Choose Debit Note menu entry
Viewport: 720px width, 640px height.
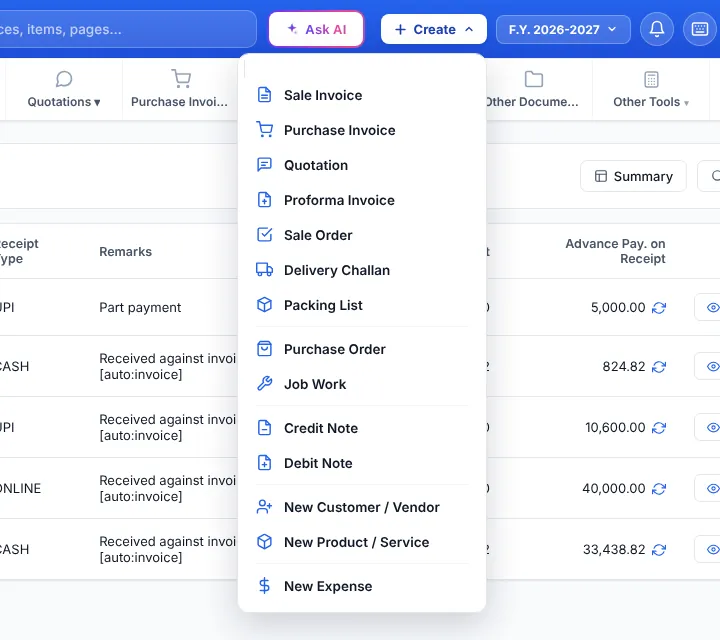[362, 463]
